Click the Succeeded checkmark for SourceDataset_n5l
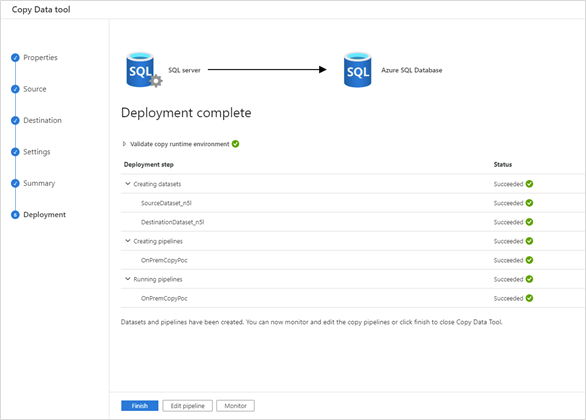The width and height of the screenshot is (586, 420). 529,203
